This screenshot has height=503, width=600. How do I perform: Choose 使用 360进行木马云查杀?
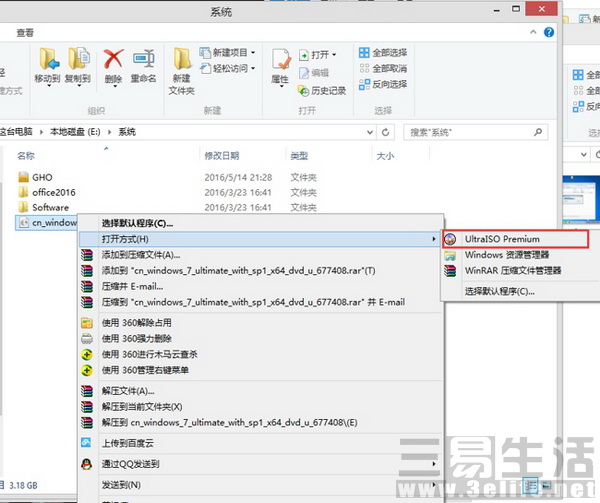click(x=260, y=354)
